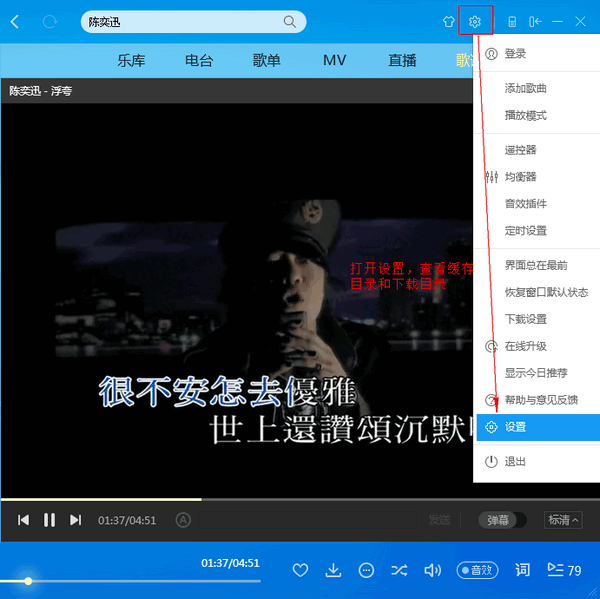The width and height of the screenshot is (600, 599).
Task: Open the playlist queue showing 79
Action: [x=564, y=571]
